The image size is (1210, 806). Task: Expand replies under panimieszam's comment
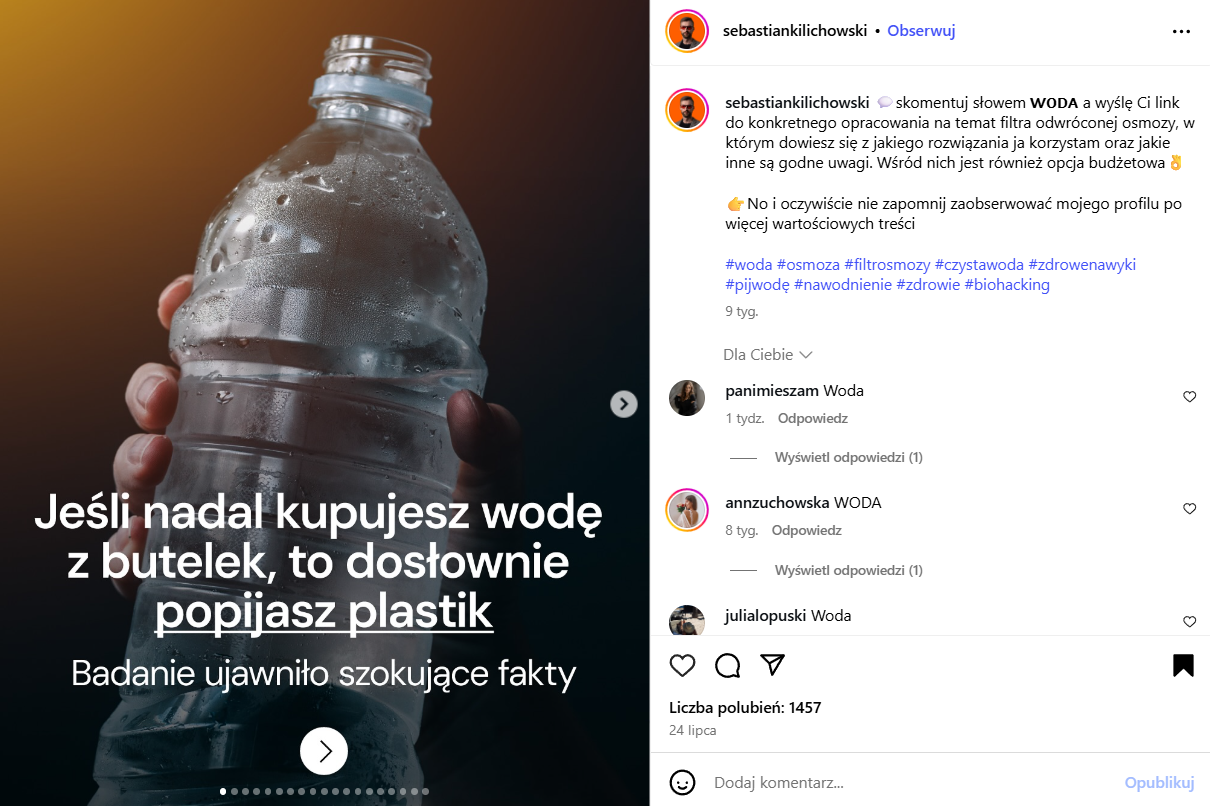click(848, 458)
